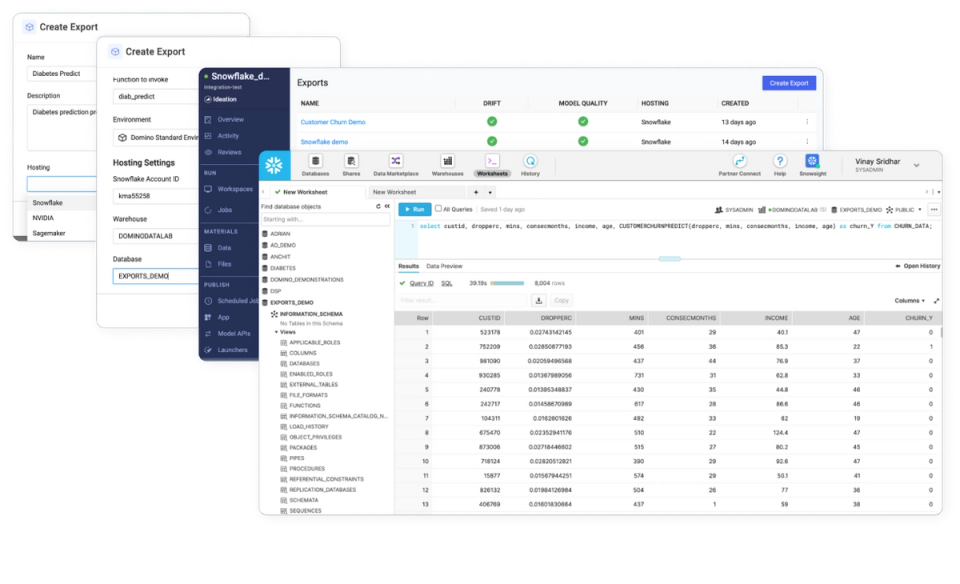Open Jobs in Domino sidebar
960x584 pixels.
[x=225, y=210]
